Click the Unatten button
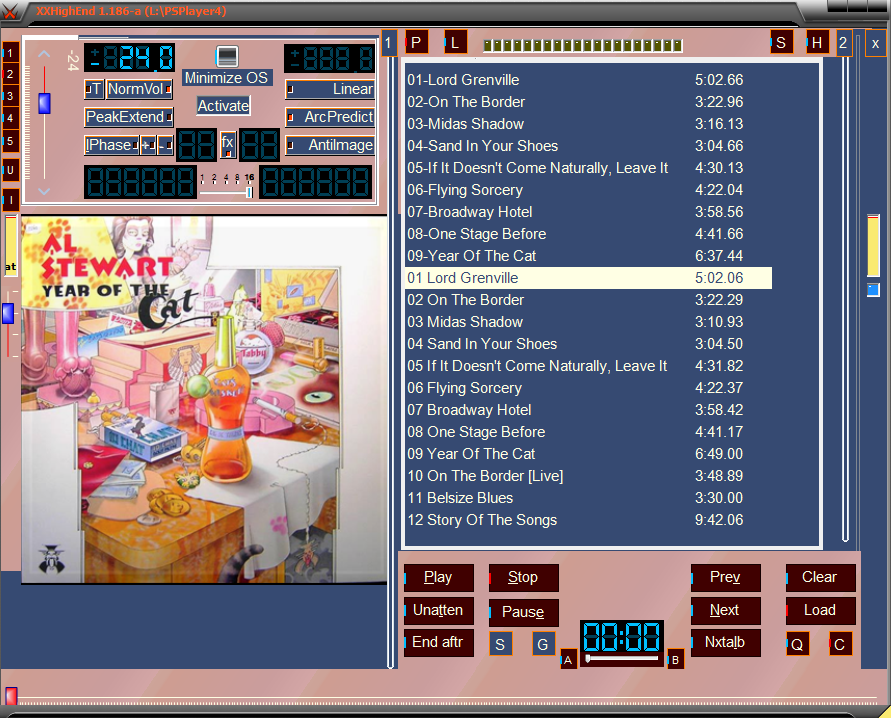This screenshot has width=891, height=718. (439, 610)
